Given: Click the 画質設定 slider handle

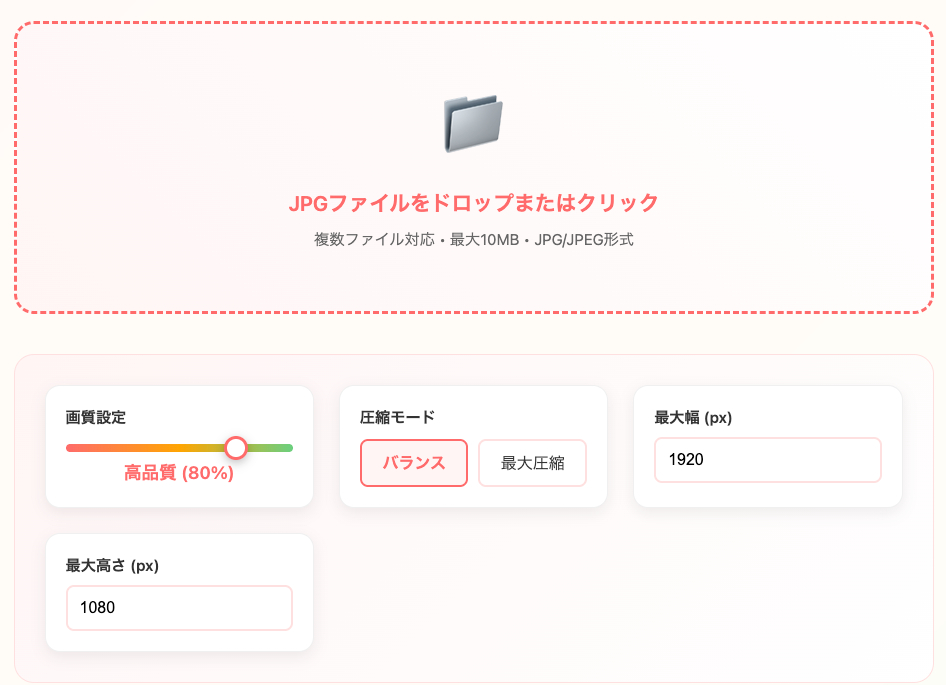Looking at the screenshot, I should tap(236, 447).
